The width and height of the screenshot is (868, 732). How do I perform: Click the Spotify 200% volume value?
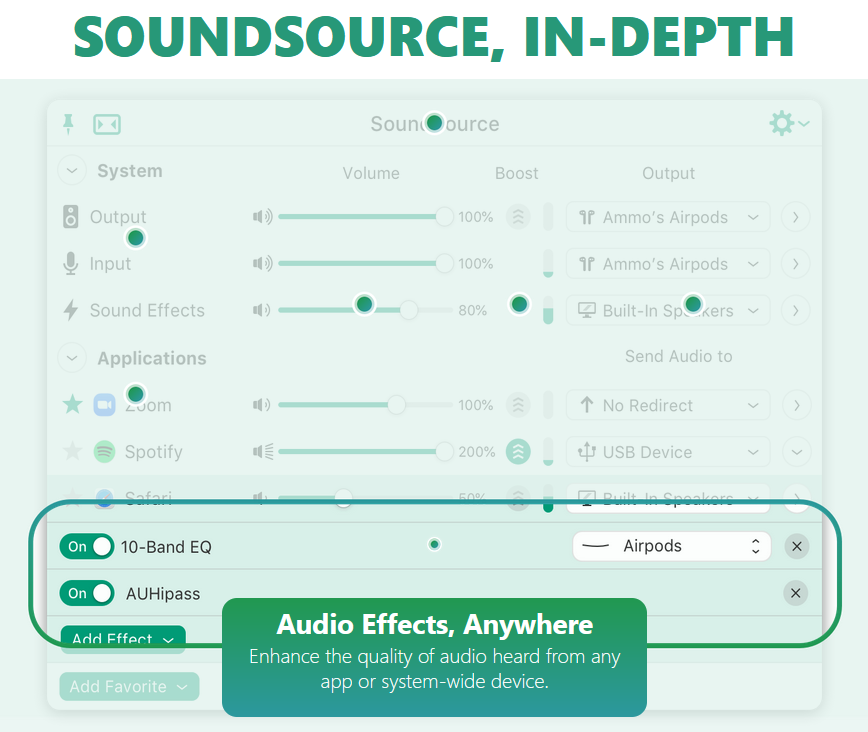[x=477, y=452]
